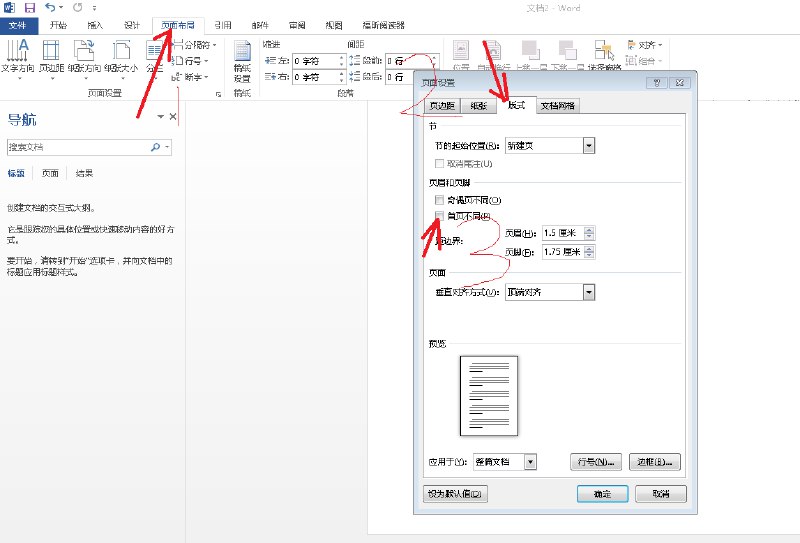Select Headings (标题) tab in navigation pane
This screenshot has height=543, width=800.
tap(16, 174)
